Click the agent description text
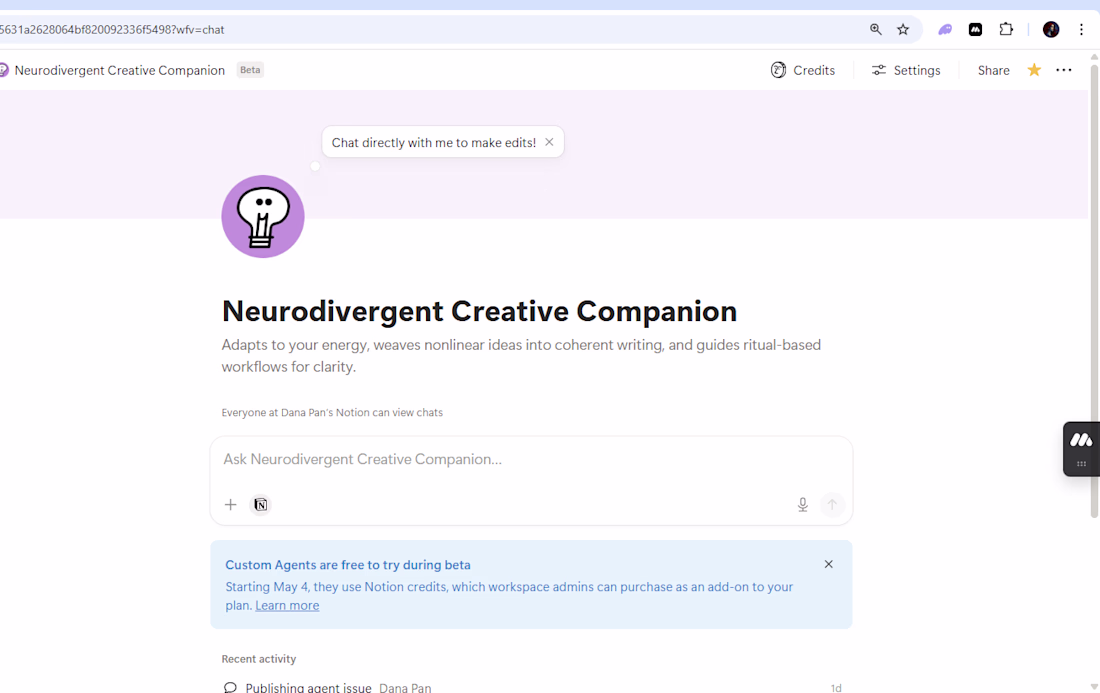Screen dimensions: 1100x693 pos(521,356)
